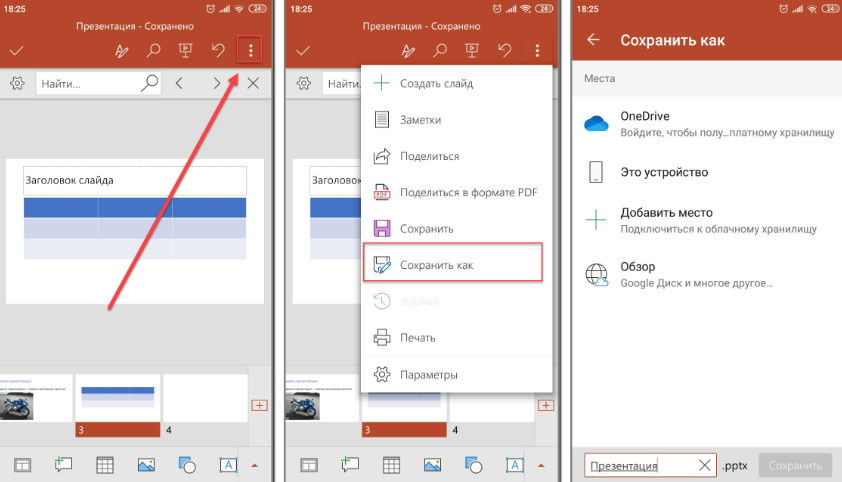
Task: Select Создать слайд from the menu
Action: coord(436,84)
